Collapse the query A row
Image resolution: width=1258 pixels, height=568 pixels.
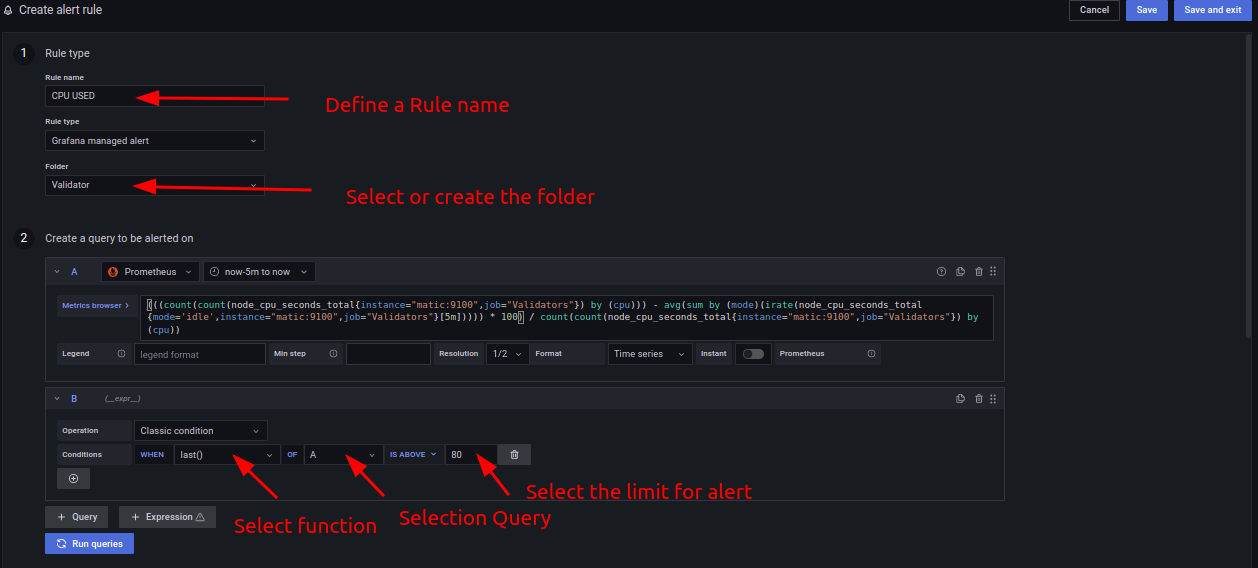[57, 272]
